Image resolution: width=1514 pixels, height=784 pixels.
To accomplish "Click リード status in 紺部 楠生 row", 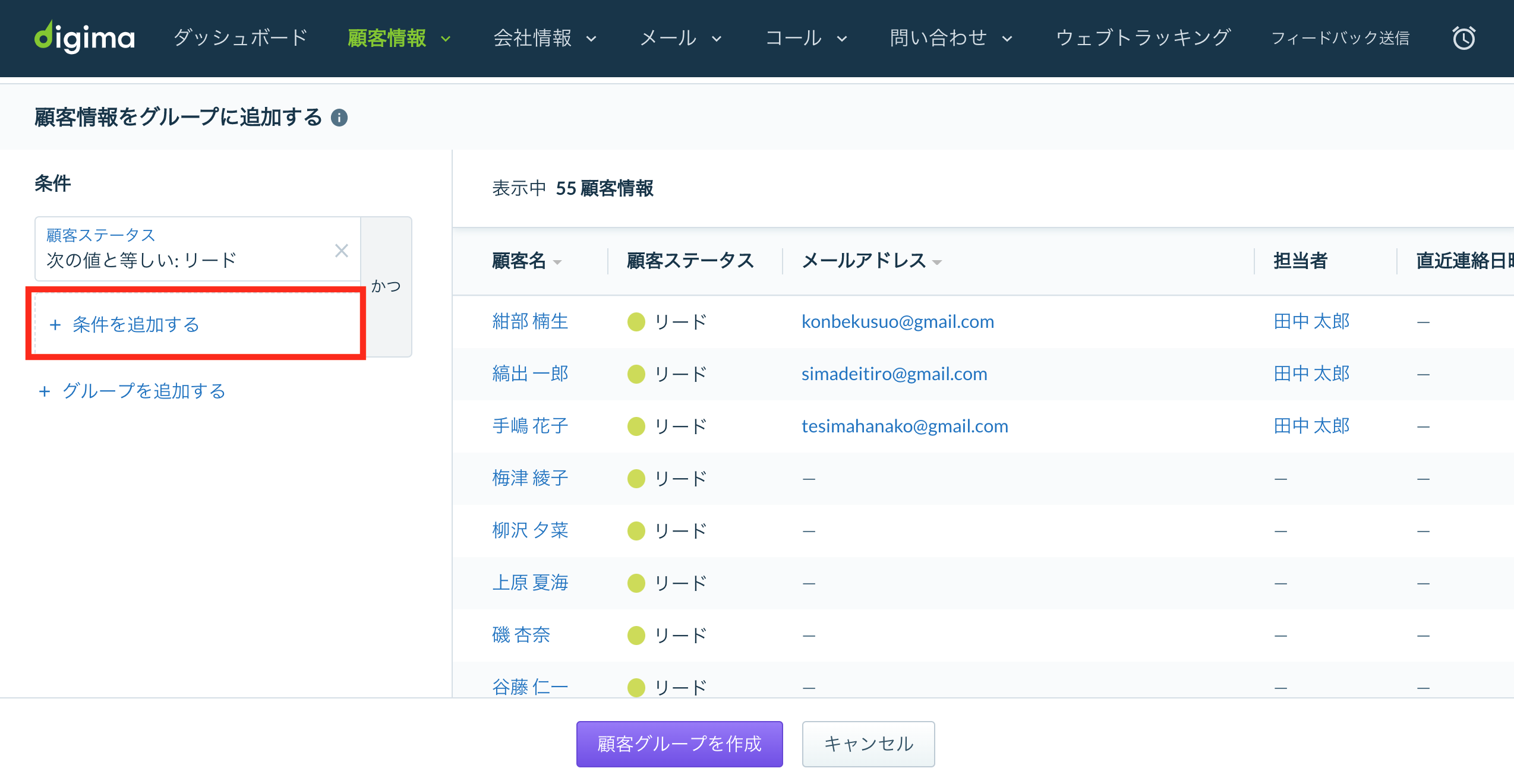I will [667, 322].
